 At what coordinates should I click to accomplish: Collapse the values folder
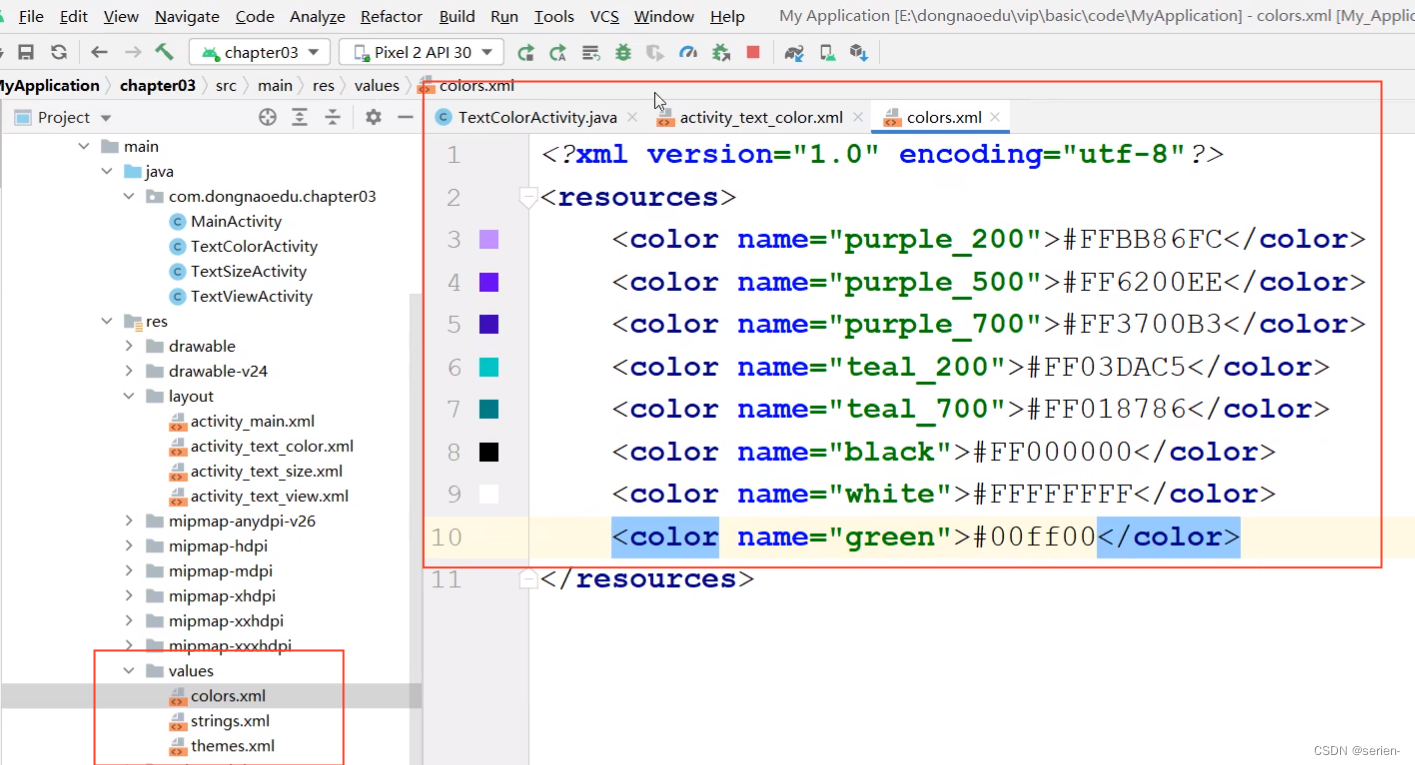(129, 671)
